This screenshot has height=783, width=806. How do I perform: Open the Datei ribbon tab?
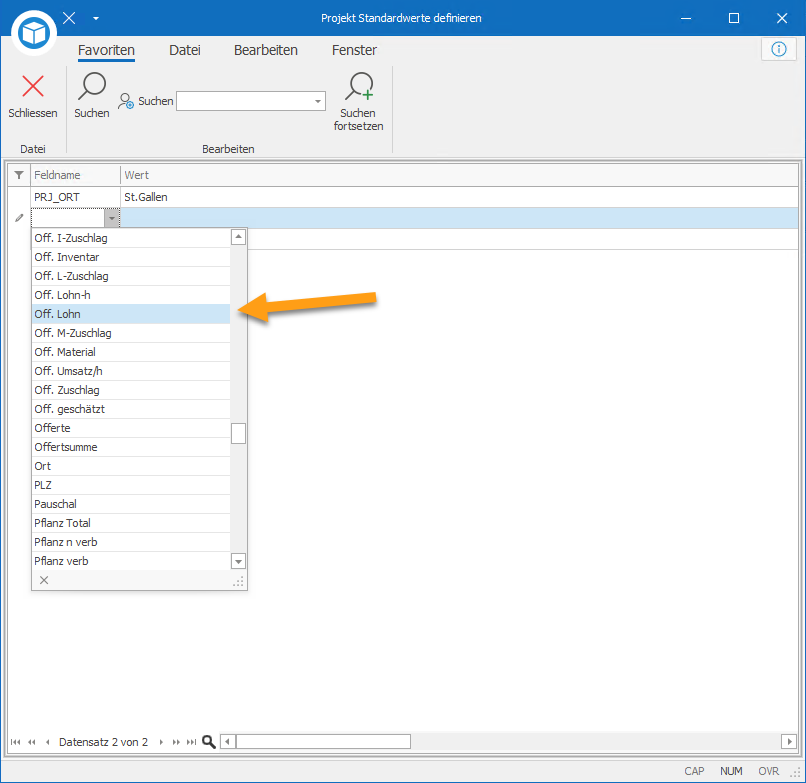coord(185,50)
